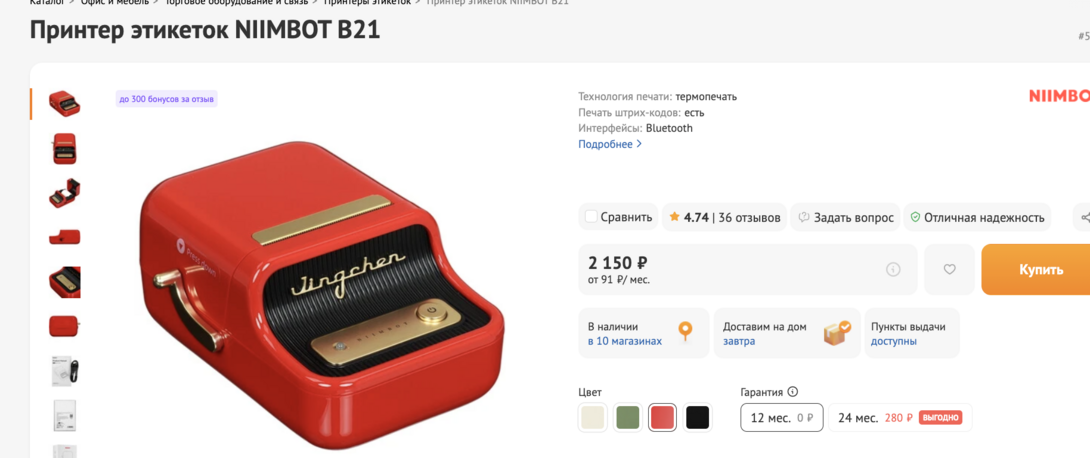
Task: Choose the black color swatch
Action: pyautogui.click(x=697, y=418)
